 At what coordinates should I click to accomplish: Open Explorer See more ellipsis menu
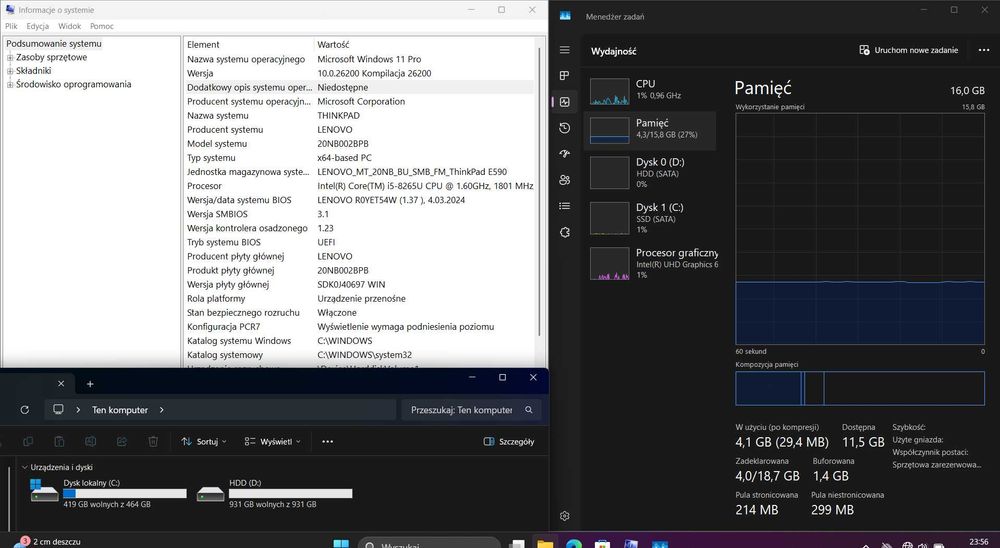(x=327, y=441)
